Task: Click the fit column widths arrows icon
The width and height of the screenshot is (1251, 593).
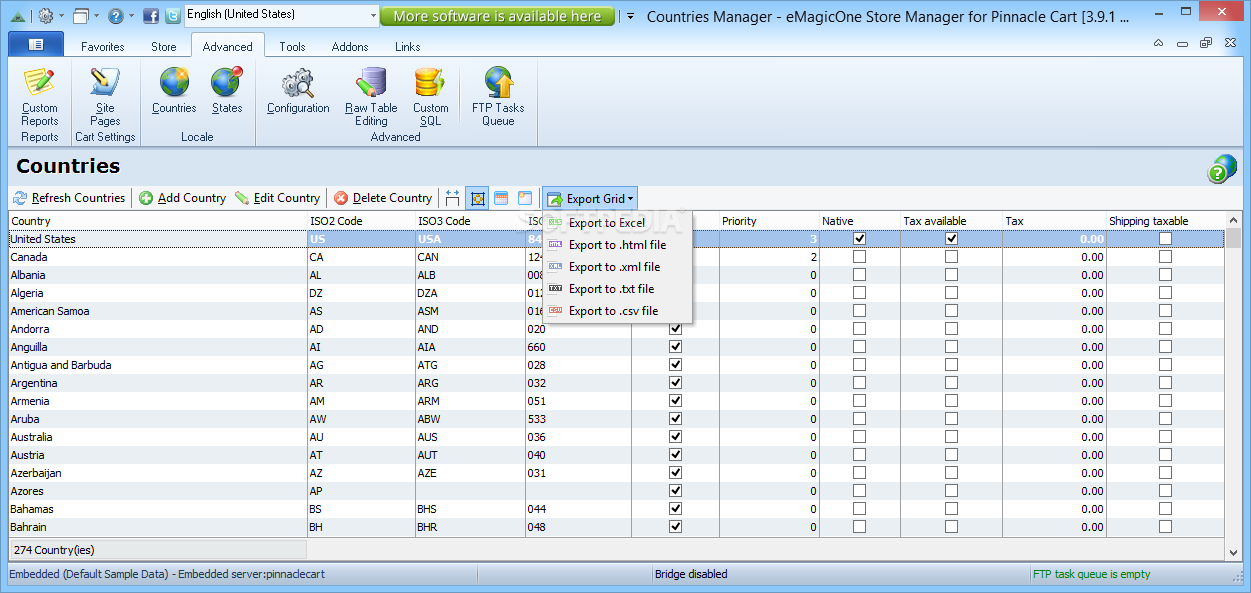Action: pyautogui.click(x=453, y=198)
